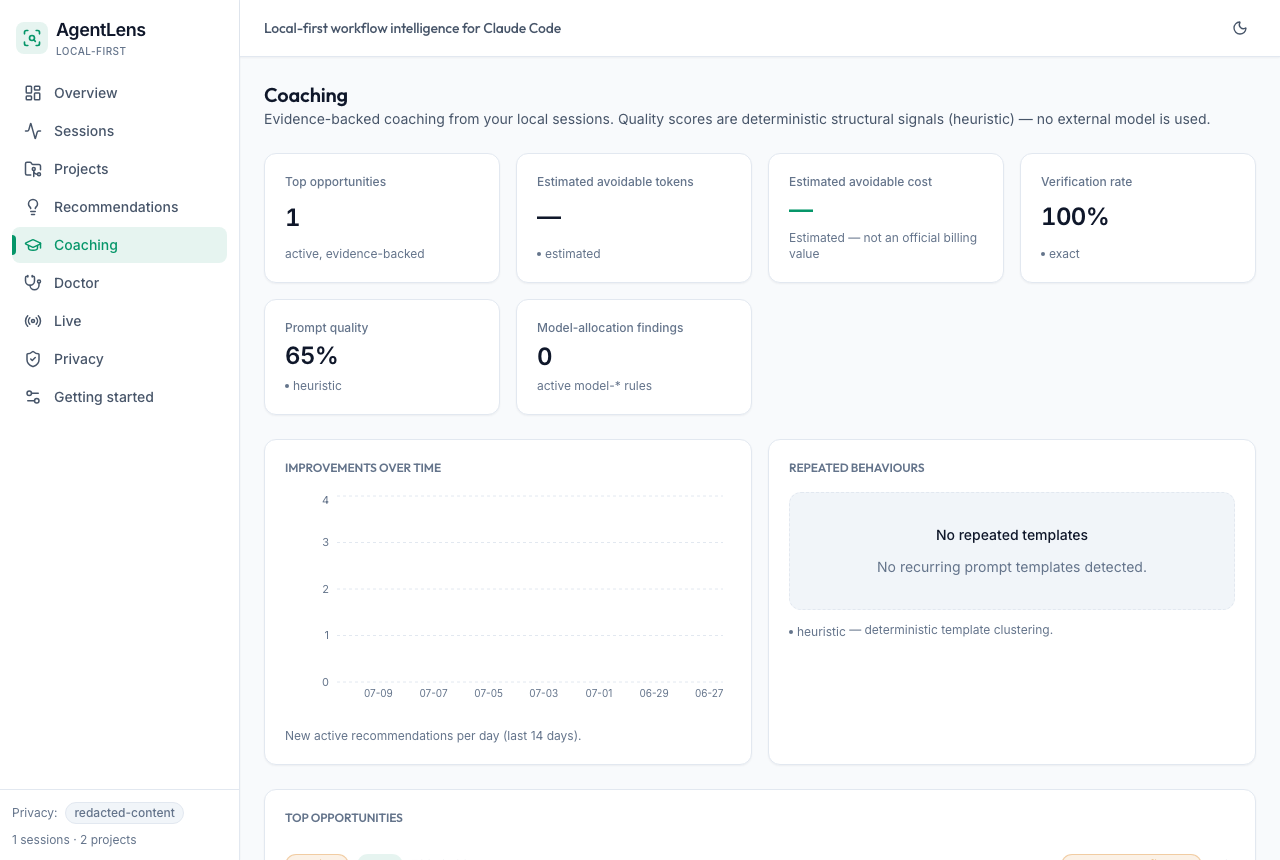The width and height of the screenshot is (1280, 860).
Task: Open the Getting started guide
Action: [x=119, y=397]
